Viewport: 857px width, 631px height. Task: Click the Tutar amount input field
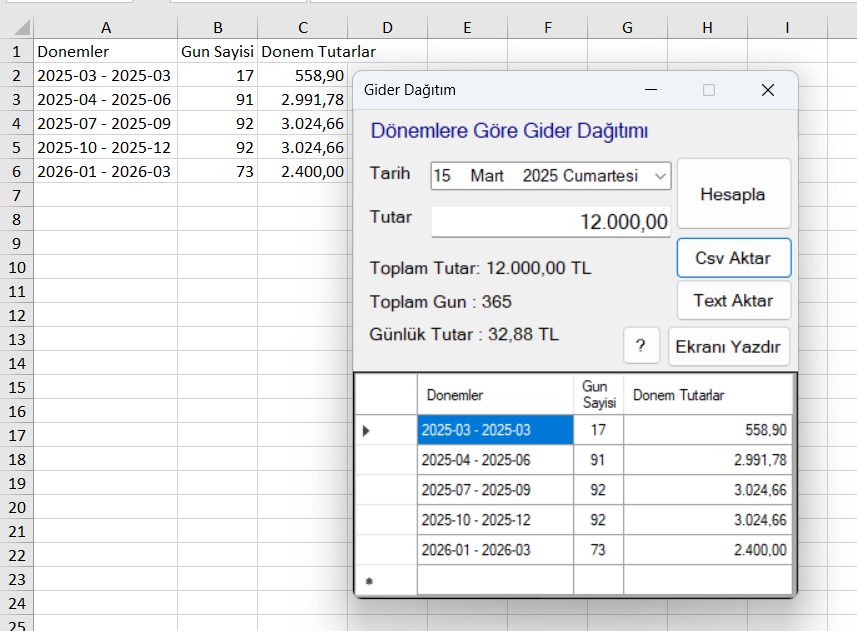click(550, 221)
